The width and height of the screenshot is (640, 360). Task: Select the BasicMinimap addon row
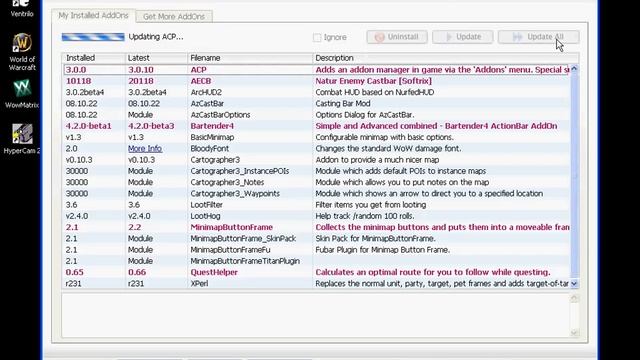pyautogui.click(x=316, y=137)
